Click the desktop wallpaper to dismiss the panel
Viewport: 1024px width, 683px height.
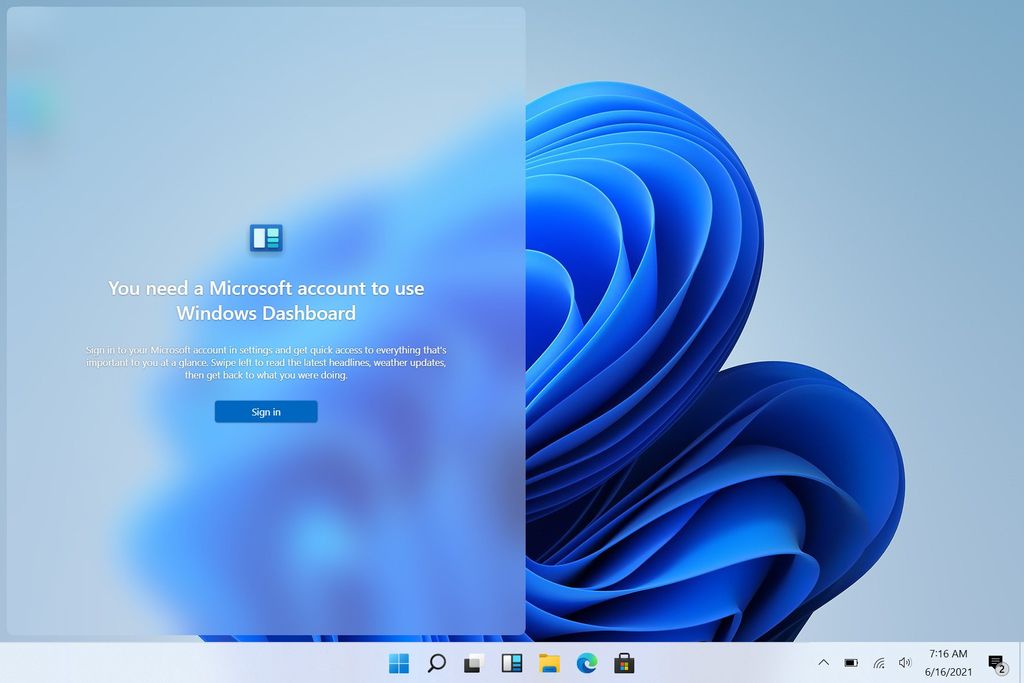click(x=780, y=300)
